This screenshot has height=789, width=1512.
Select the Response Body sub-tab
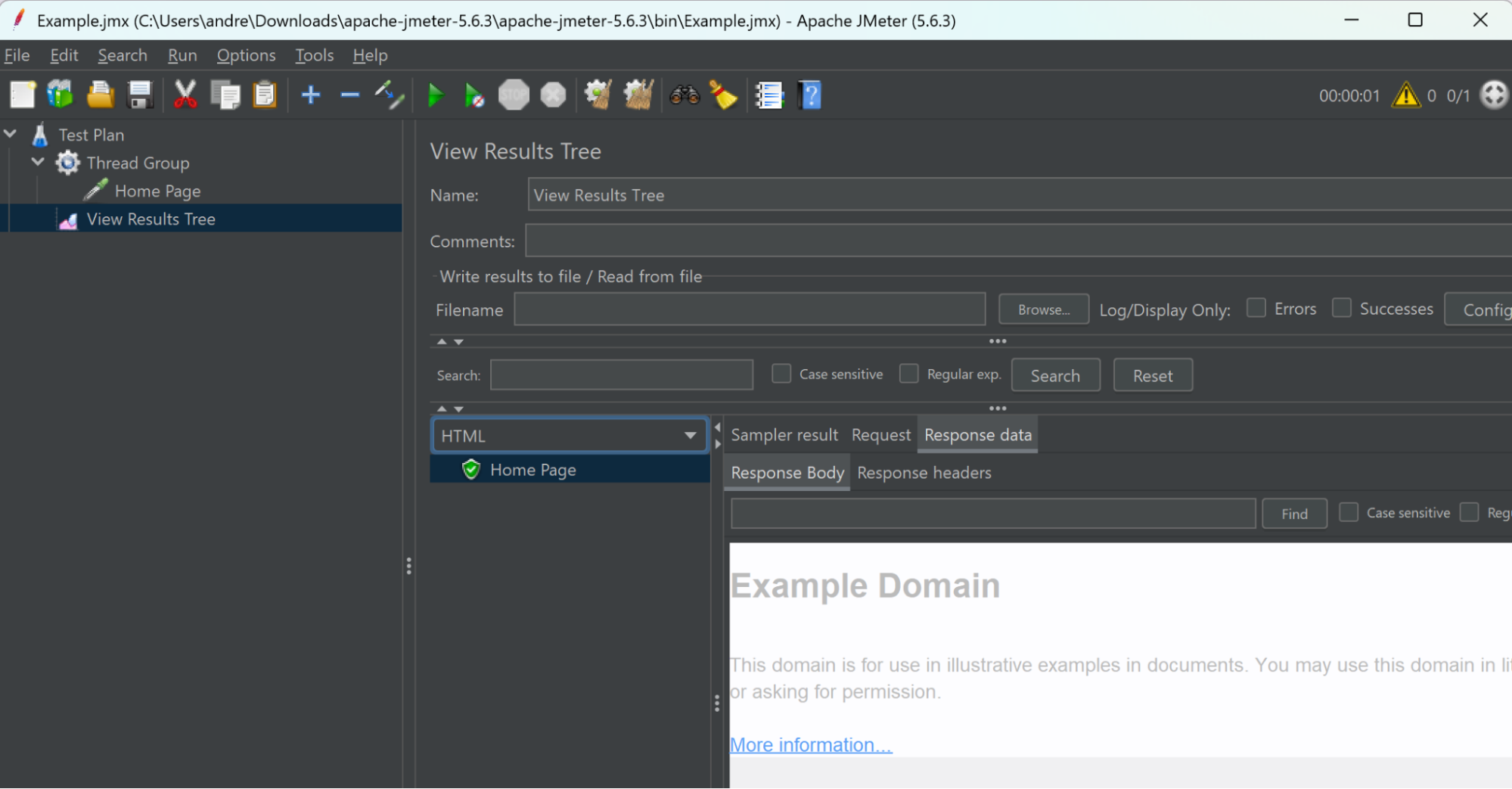tap(787, 473)
